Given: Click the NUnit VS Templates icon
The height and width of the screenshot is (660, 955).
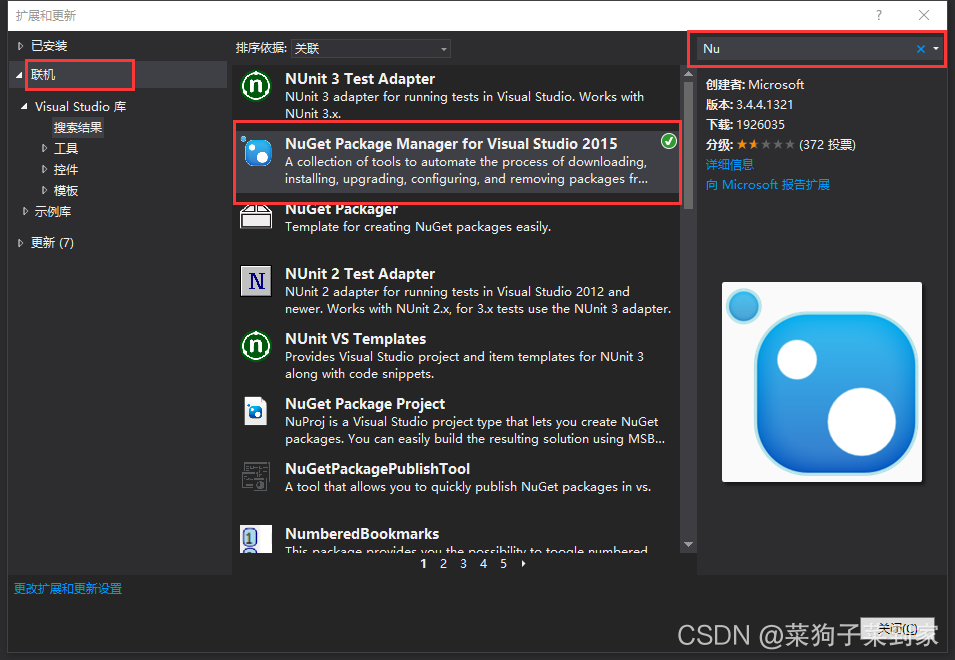Looking at the screenshot, I should (x=256, y=346).
